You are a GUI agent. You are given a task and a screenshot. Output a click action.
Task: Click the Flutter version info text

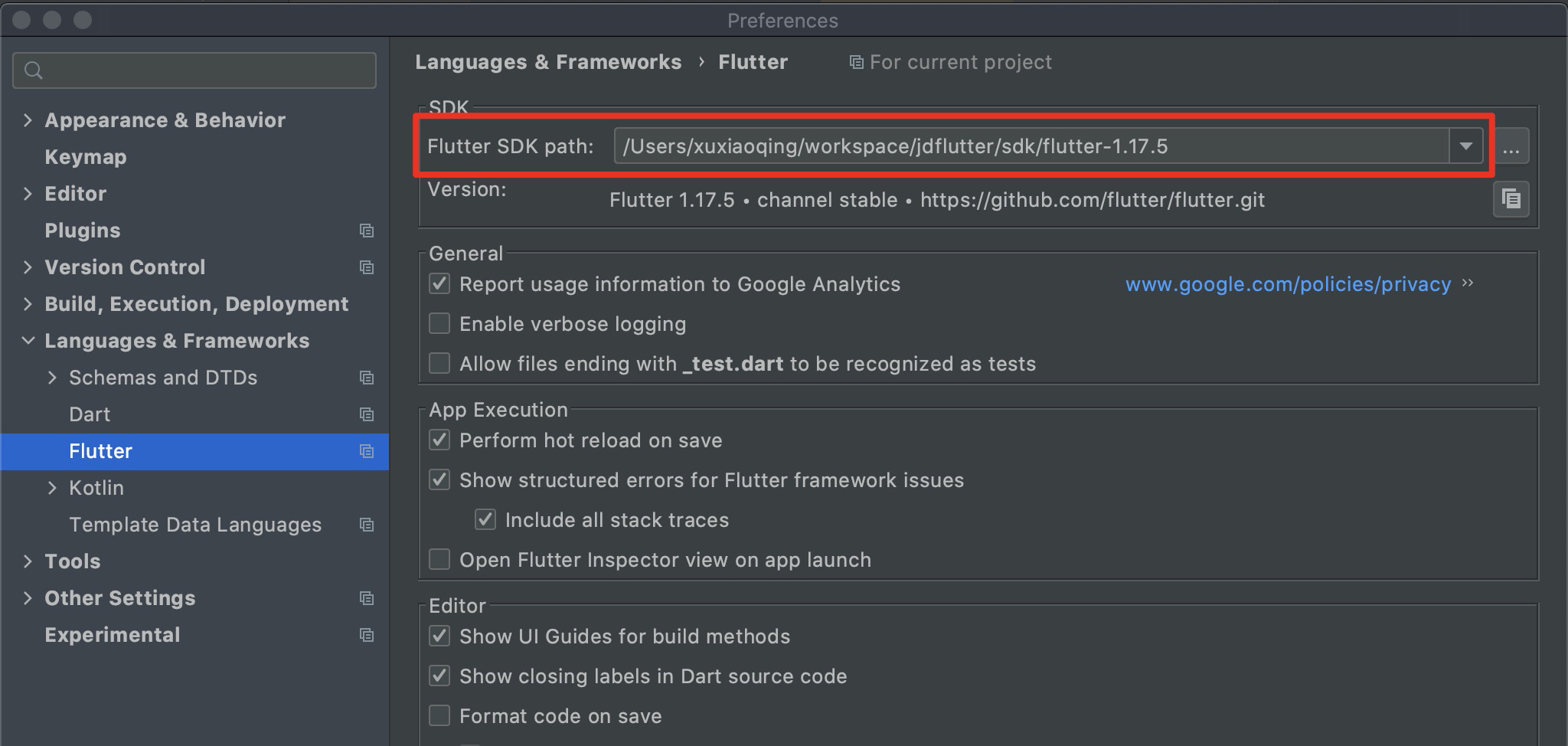937,200
